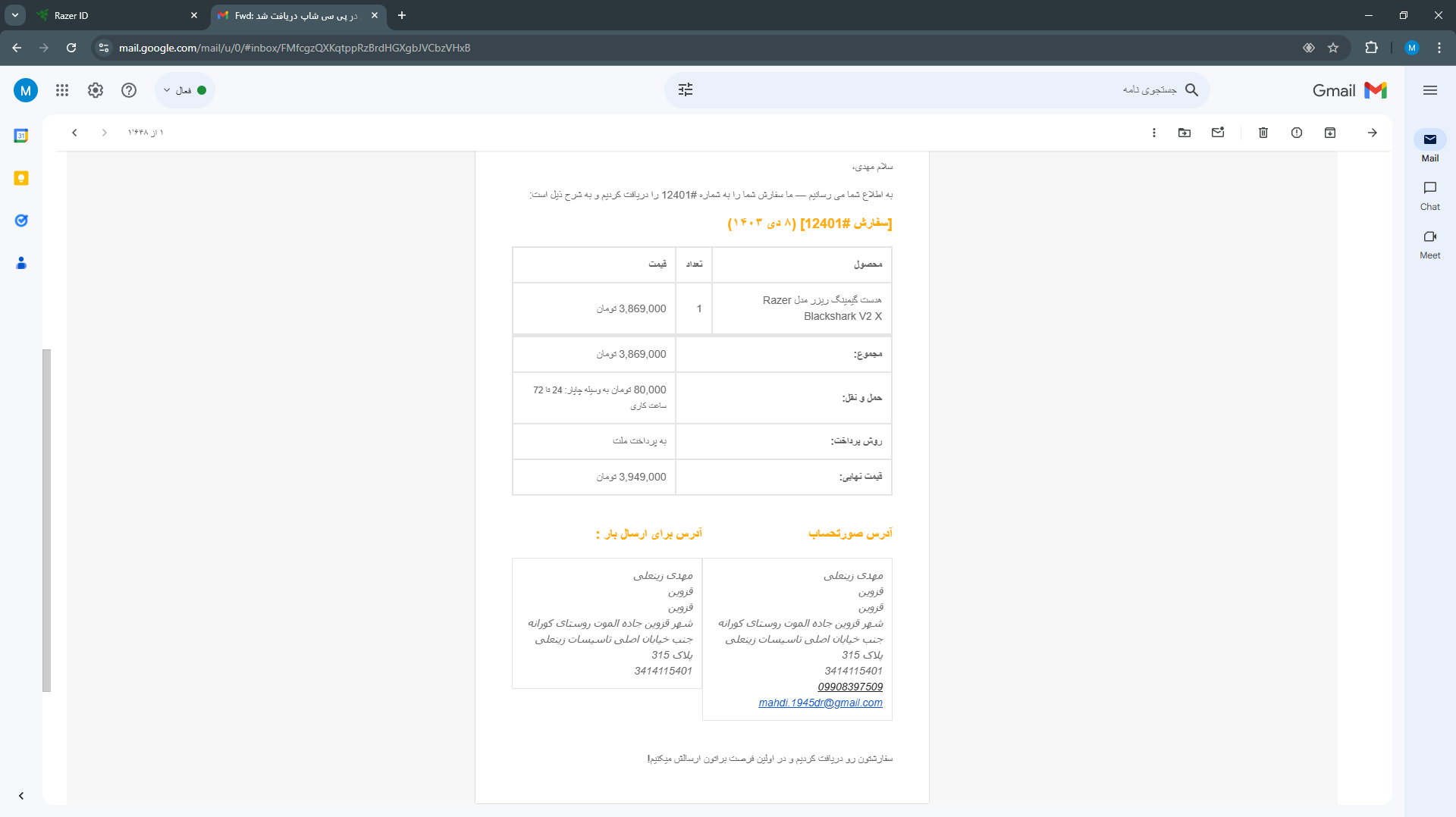
Task: Open Google Calendar side panel
Action: click(x=21, y=136)
